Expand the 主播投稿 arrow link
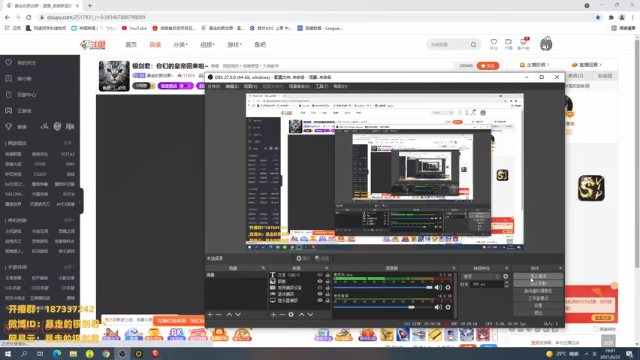640x360 pixels. [534, 64]
